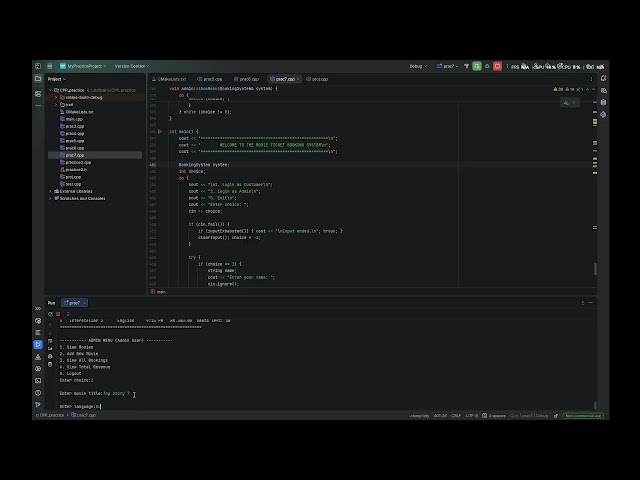Open the main menu hamburger icon
This screenshot has width=640, height=480.
[x=50, y=66]
